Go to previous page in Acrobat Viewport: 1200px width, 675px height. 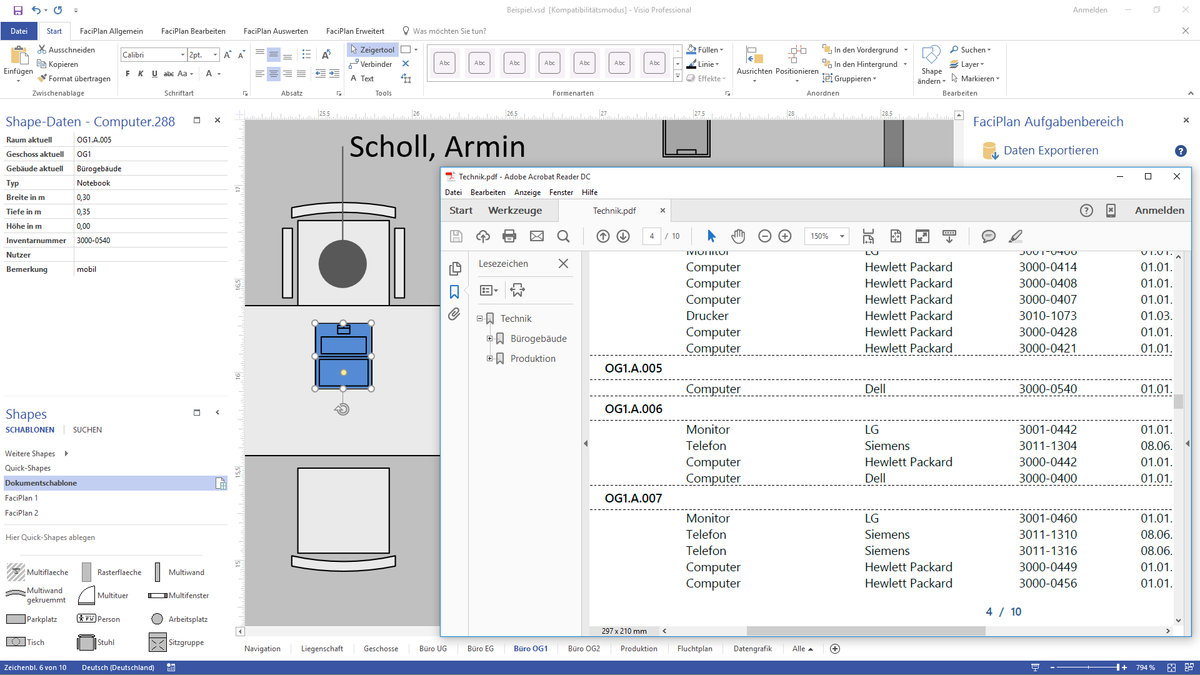[x=603, y=236]
